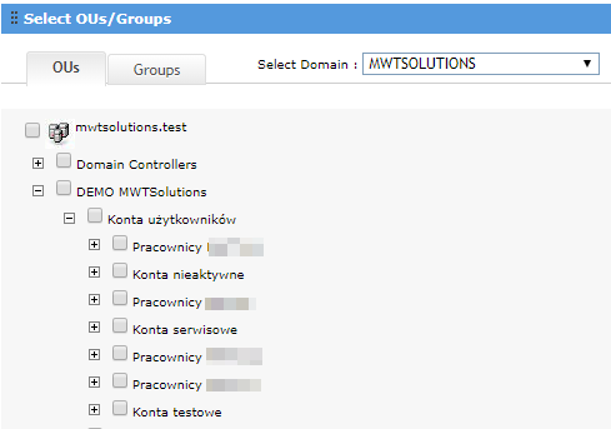This screenshot has height=429, width=611.
Task: Open the Select Domain dropdown
Action: point(480,64)
